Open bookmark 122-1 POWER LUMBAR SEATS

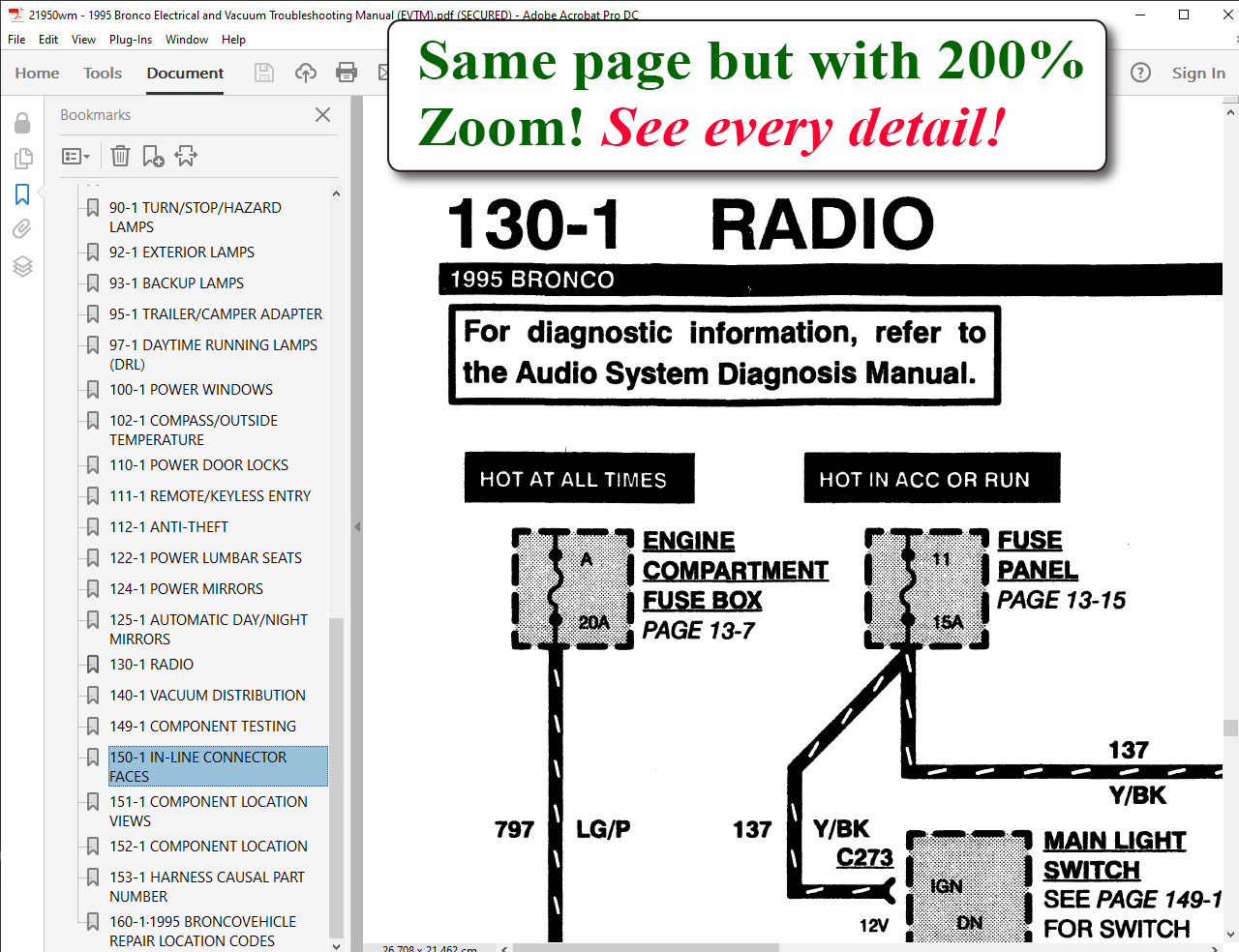205,557
